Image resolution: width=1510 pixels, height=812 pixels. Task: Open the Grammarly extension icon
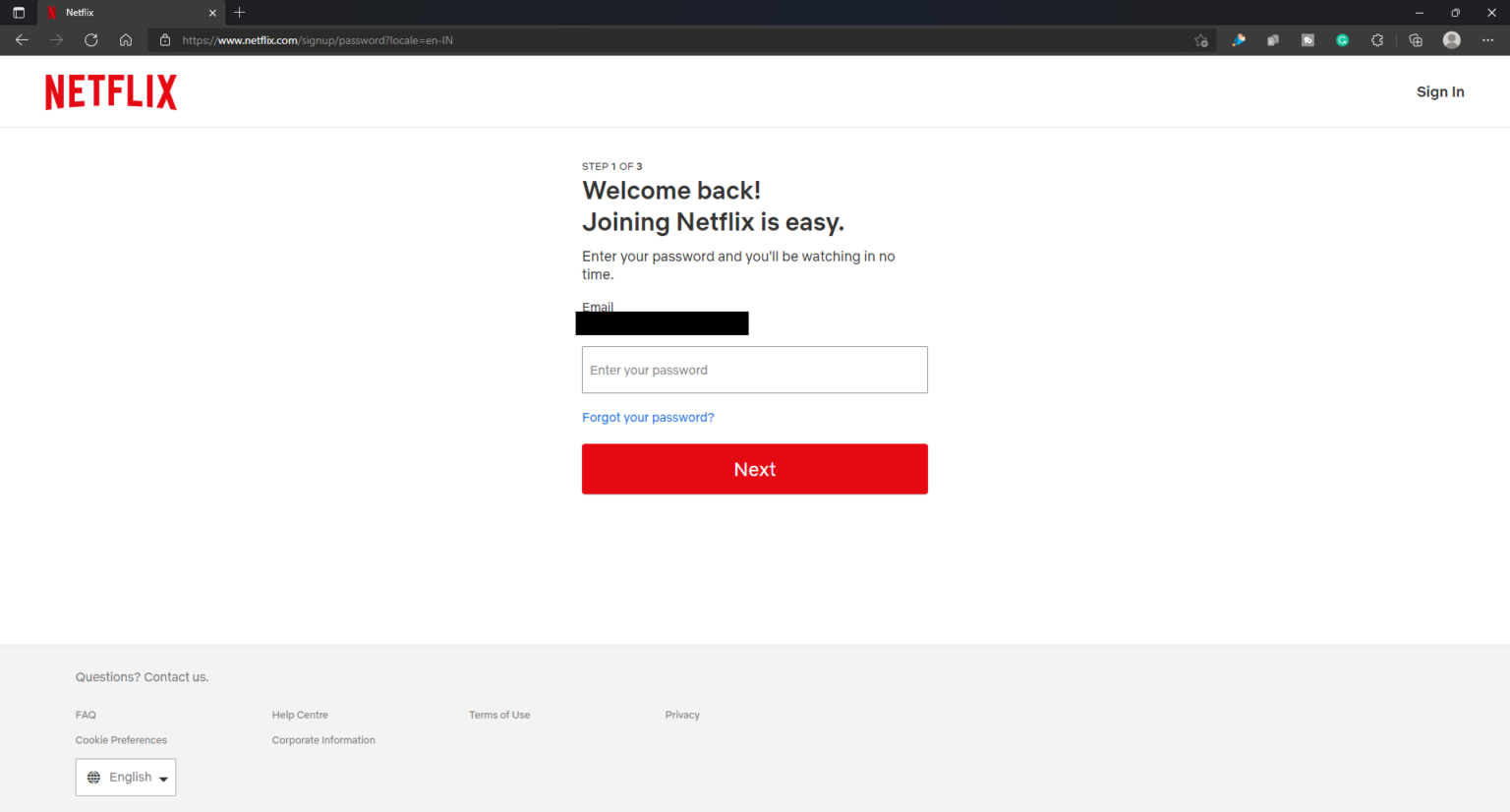click(x=1342, y=40)
